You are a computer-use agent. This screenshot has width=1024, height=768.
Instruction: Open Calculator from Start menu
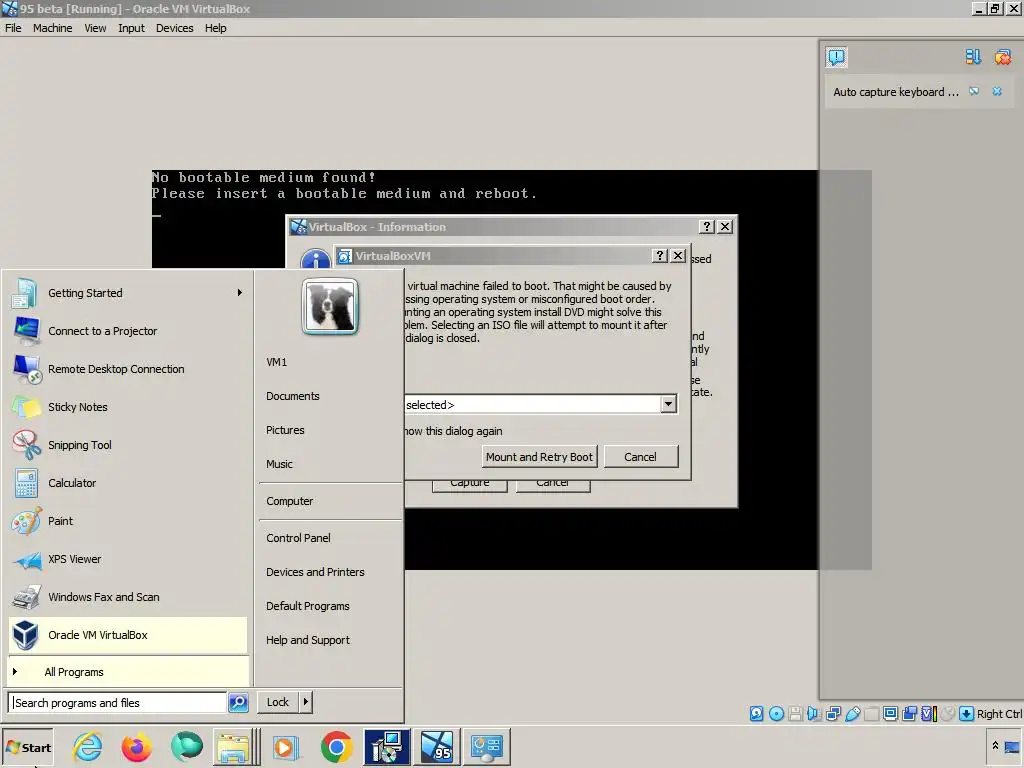pos(129,483)
